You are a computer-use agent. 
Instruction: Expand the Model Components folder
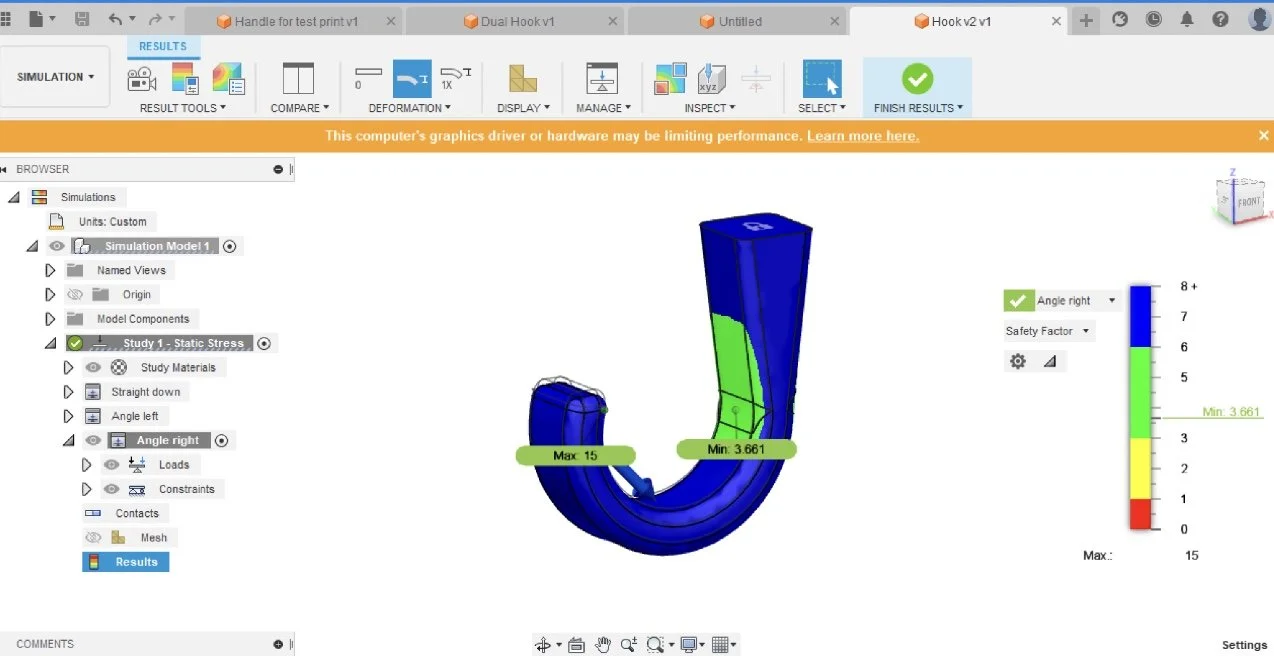[x=50, y=319]
